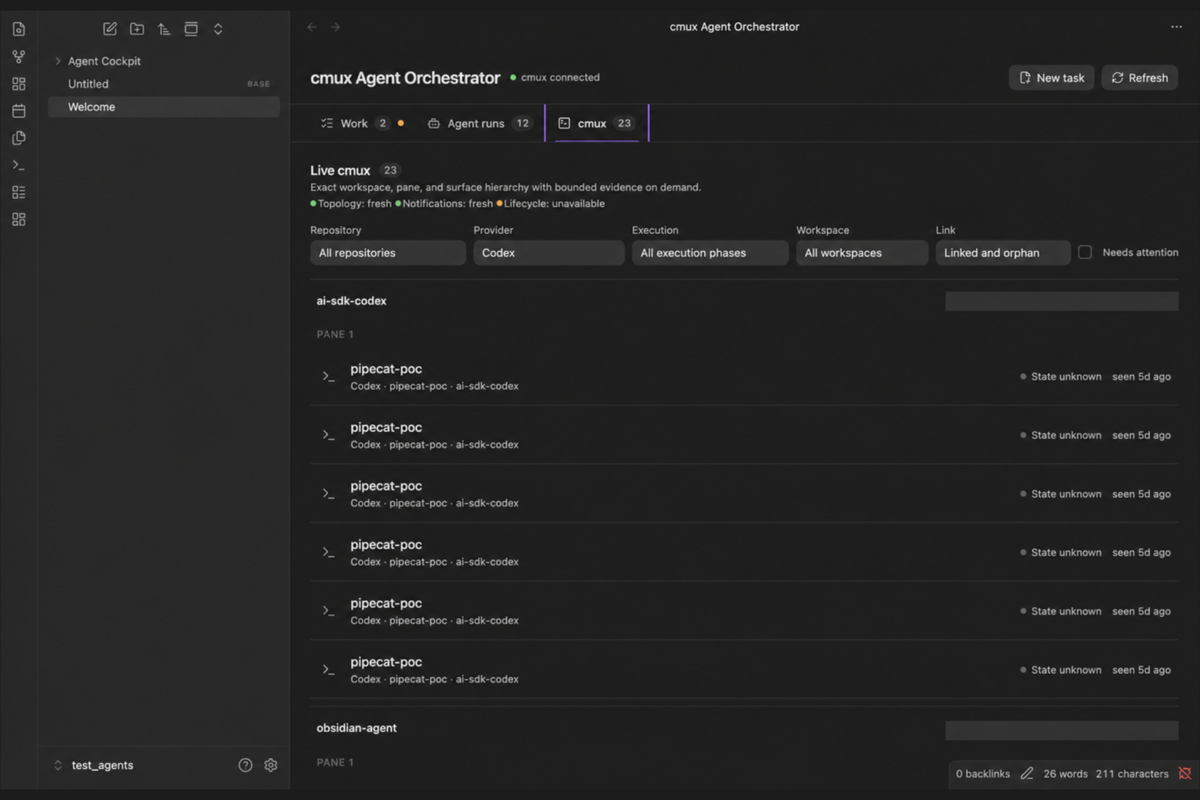Open the Repository dropdown showing All repositories
This screenshot has width=1200, height=800.
point(388,253)
